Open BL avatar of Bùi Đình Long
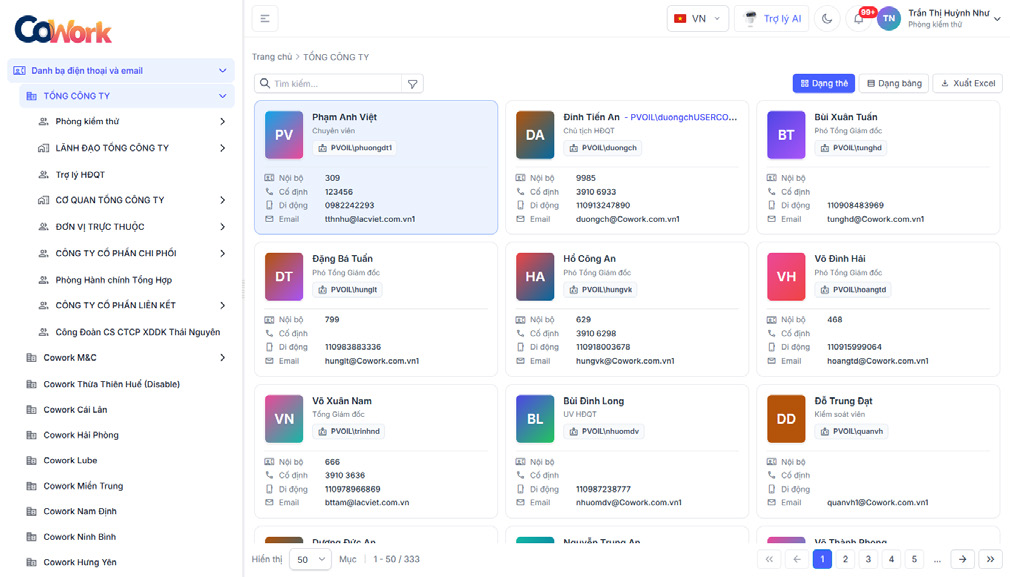Image resolution: width=1010 pixels, height=577 pixels. (x=535, y=419)
